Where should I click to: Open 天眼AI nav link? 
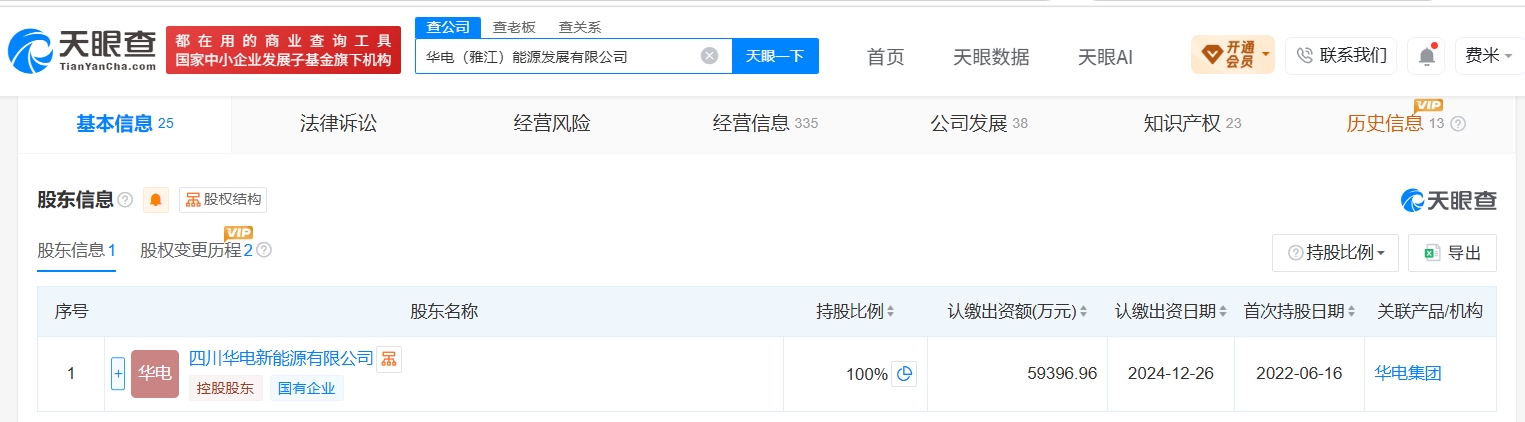tap(1105, 57)
